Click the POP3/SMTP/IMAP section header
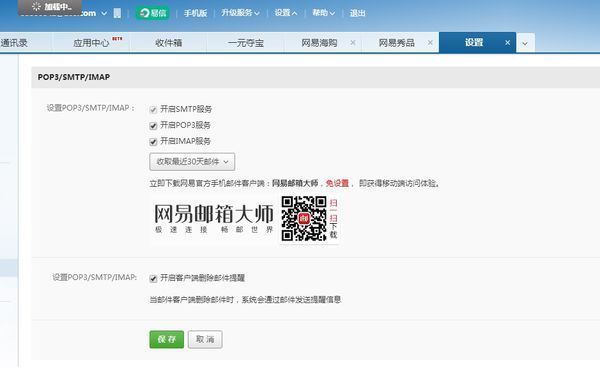Viewport: 600px width, 367px height. [74, 77]
